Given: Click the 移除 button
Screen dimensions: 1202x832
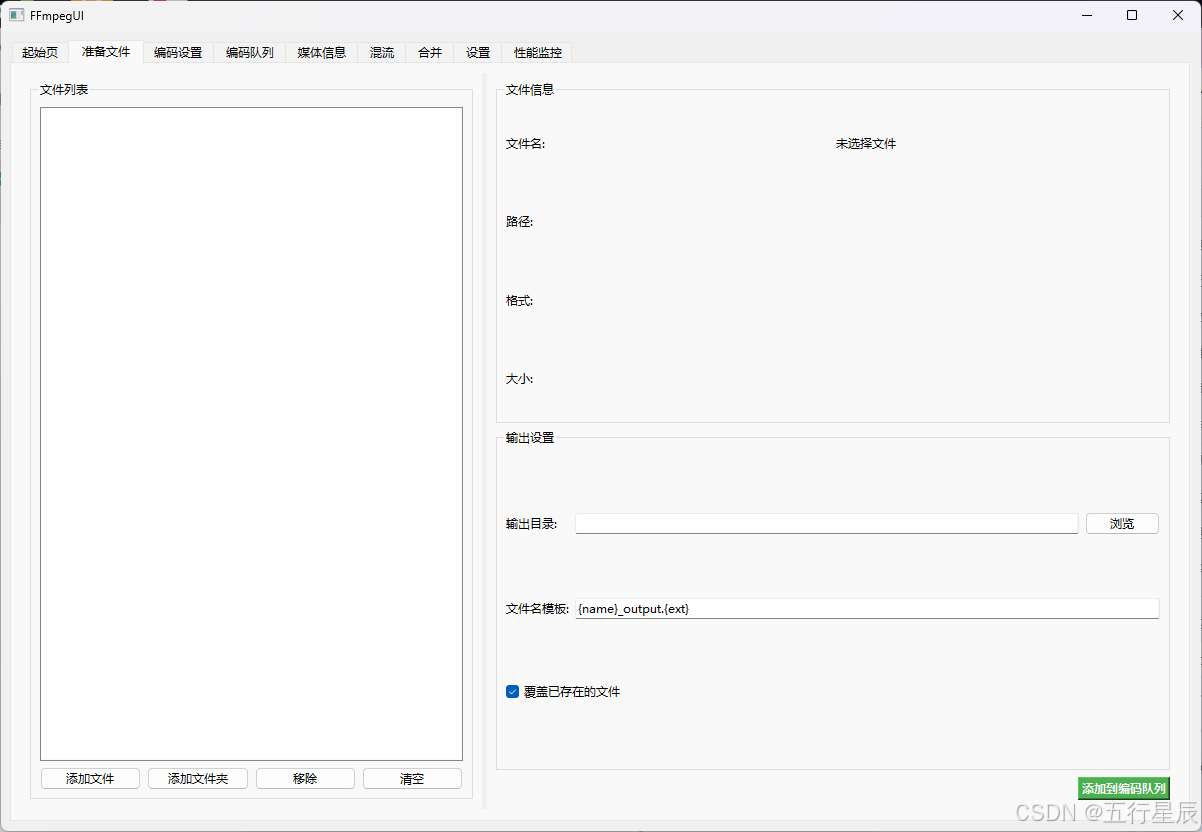Looking at the screenshot, I should coord(305,779).
